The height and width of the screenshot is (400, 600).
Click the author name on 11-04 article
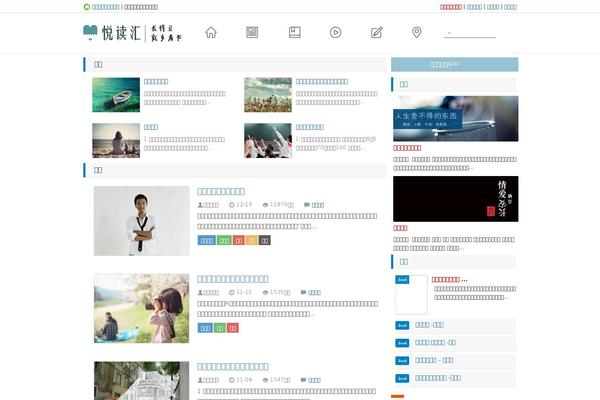point(211,380)
